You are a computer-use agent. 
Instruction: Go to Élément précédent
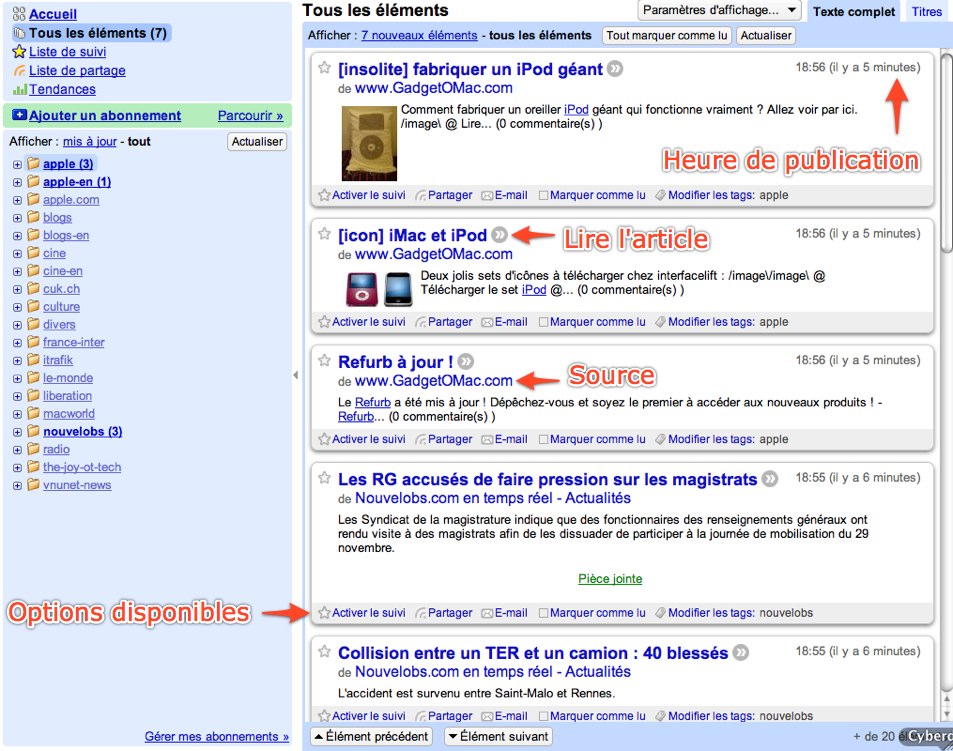(371, 736)
